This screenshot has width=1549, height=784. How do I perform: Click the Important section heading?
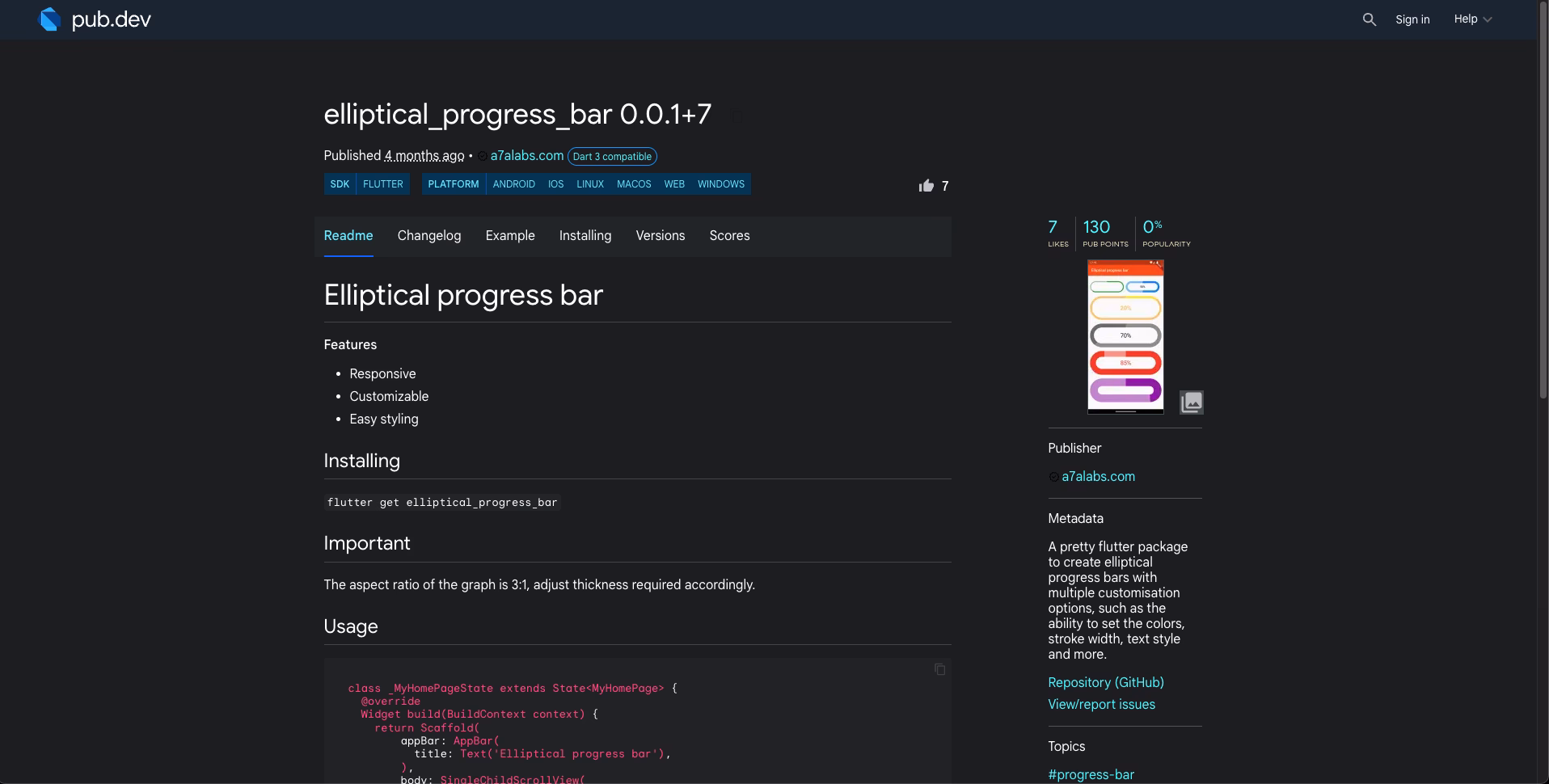click(x=367, y=544)
